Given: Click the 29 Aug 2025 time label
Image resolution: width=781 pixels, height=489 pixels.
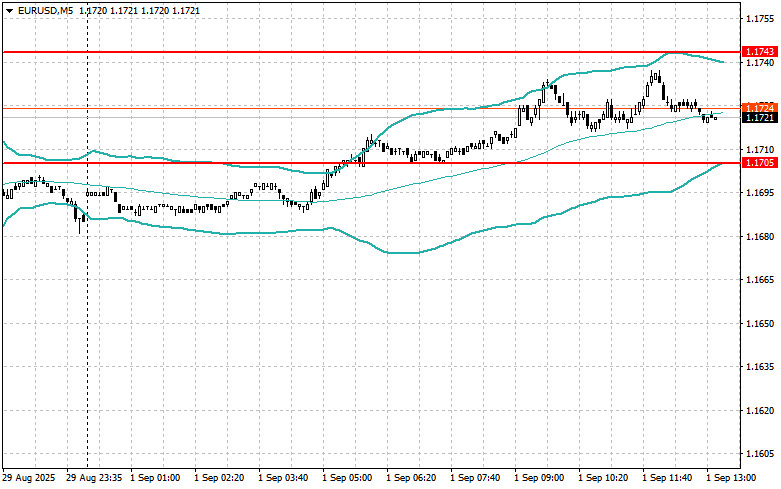Looking at the screenshot, I should click(29, 478).
